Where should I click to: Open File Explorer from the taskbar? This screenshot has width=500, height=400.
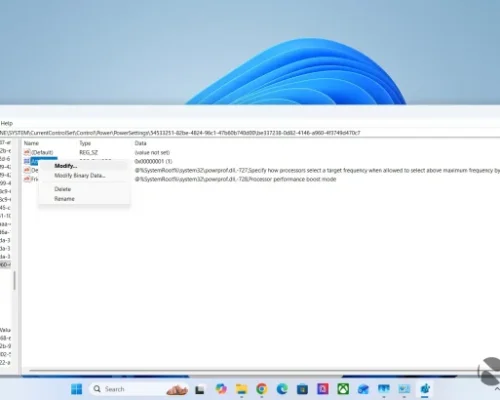[241, 389]
